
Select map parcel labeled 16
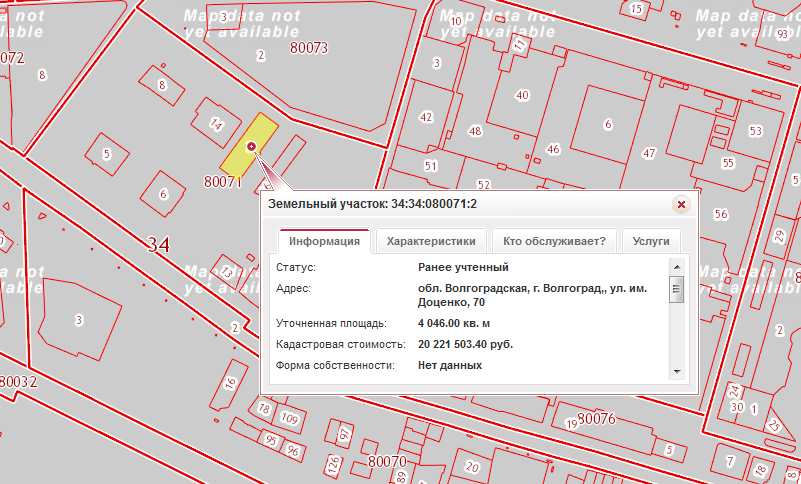coord(230,383)
